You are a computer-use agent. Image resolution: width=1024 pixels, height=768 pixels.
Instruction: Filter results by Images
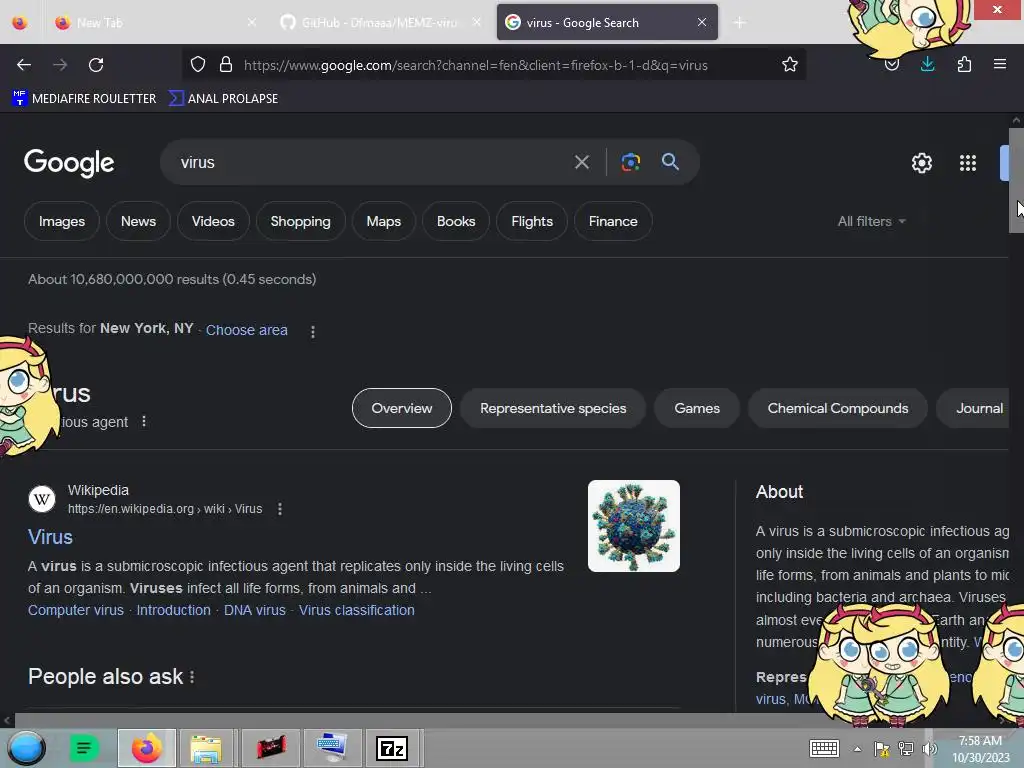tap(62, 221)
